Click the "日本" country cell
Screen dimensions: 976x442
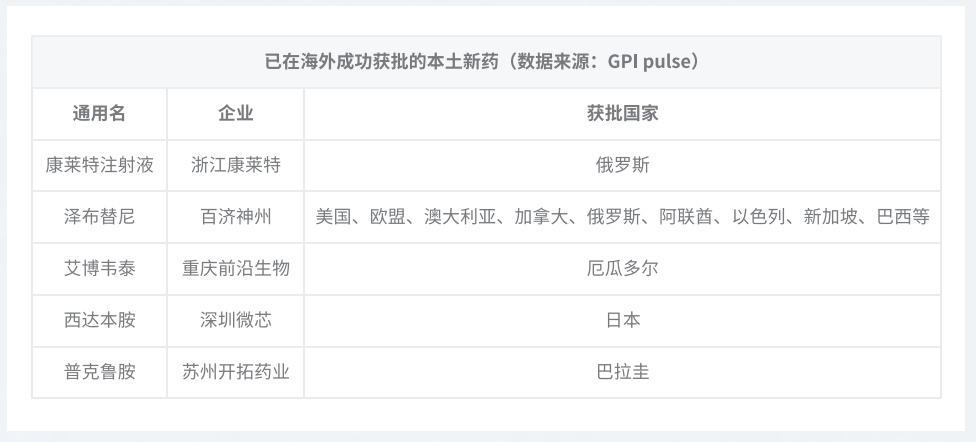[x=622, y=320]
